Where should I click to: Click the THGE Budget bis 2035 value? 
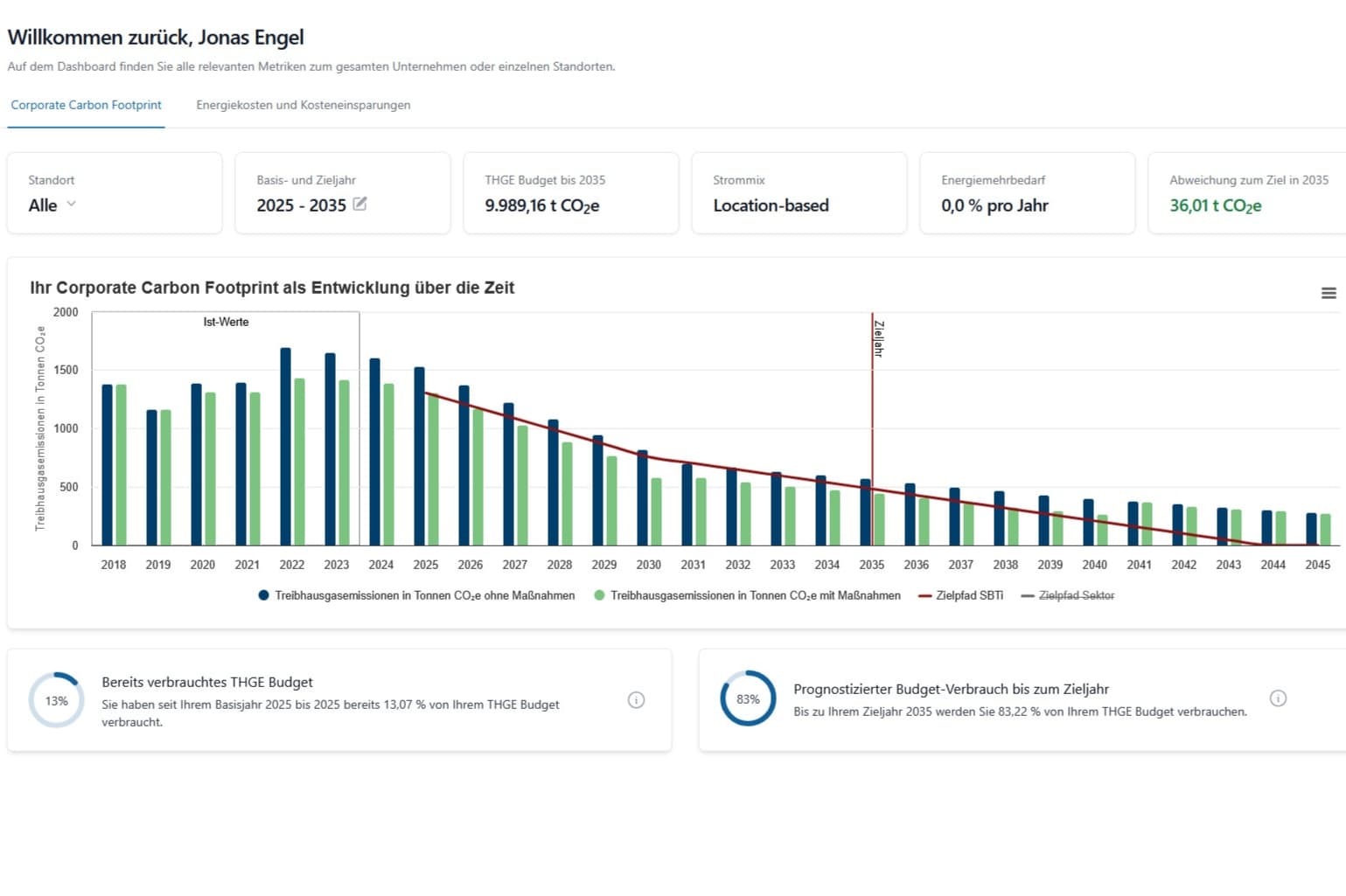point(541,206)
